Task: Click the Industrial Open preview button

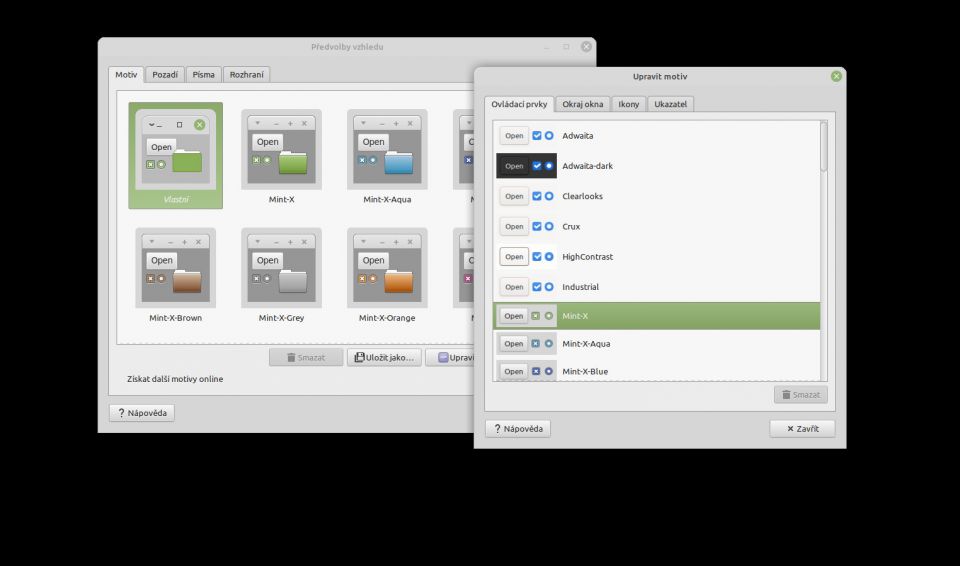Action: tap(514, 287)
